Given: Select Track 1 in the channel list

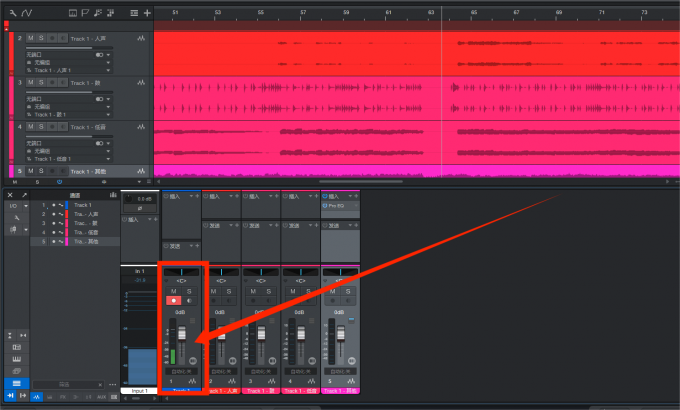Looking at the screenshot, I should [75, 205].
